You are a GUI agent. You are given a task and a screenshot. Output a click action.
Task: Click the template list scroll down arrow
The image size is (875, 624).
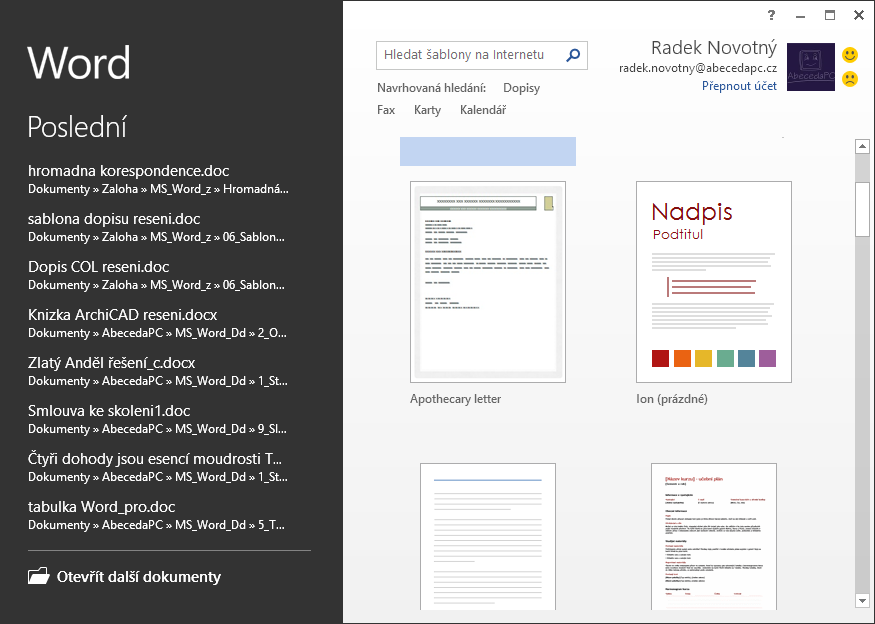tap(862, 601)
